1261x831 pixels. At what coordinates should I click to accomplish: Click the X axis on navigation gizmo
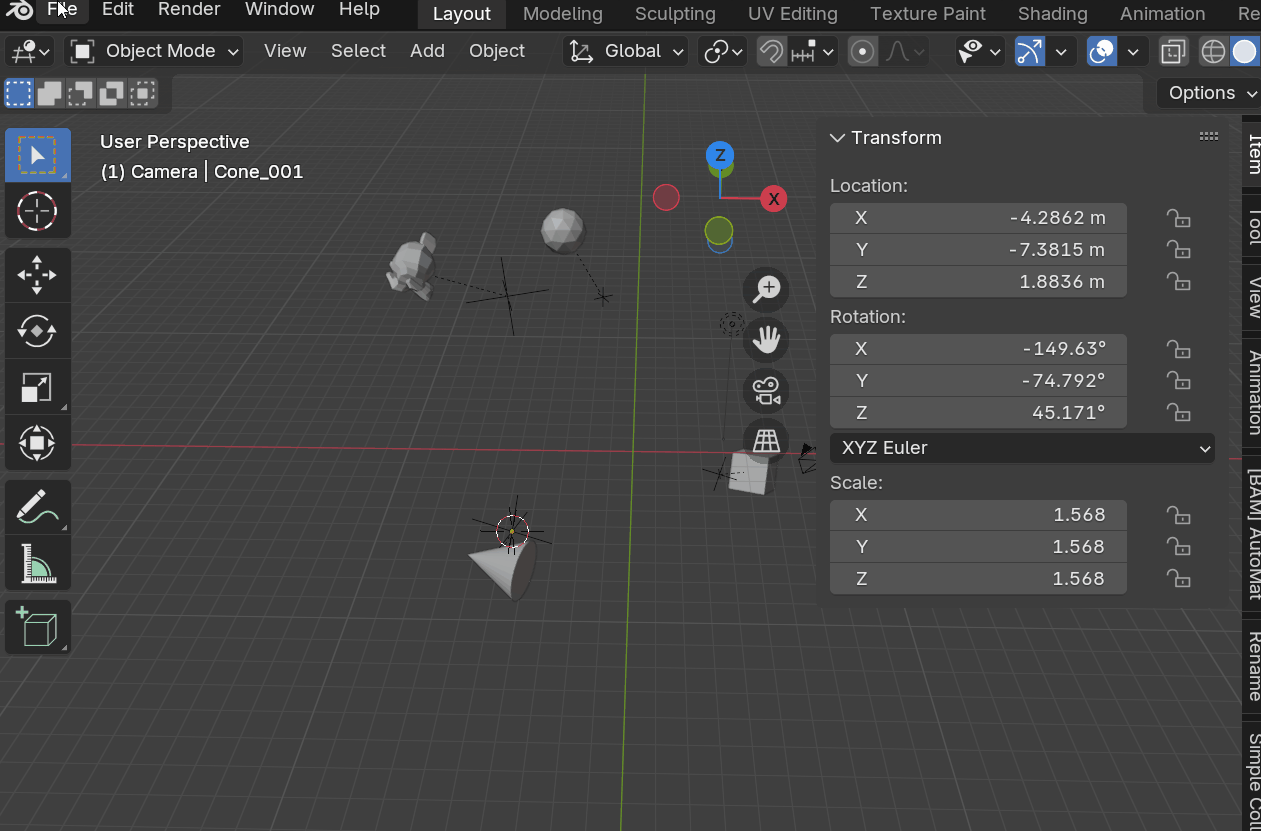coord(773,199)
